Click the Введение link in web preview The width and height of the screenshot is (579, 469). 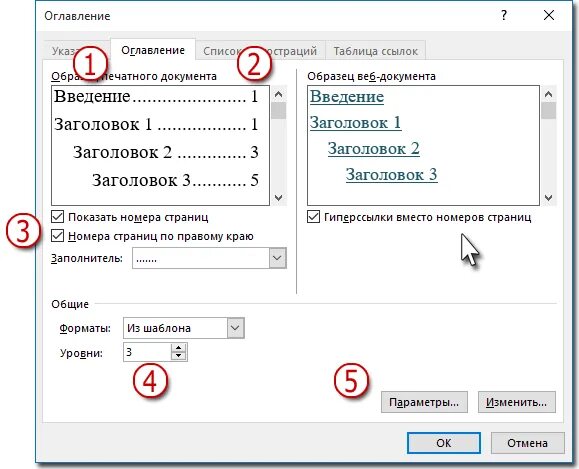point(347,97)
